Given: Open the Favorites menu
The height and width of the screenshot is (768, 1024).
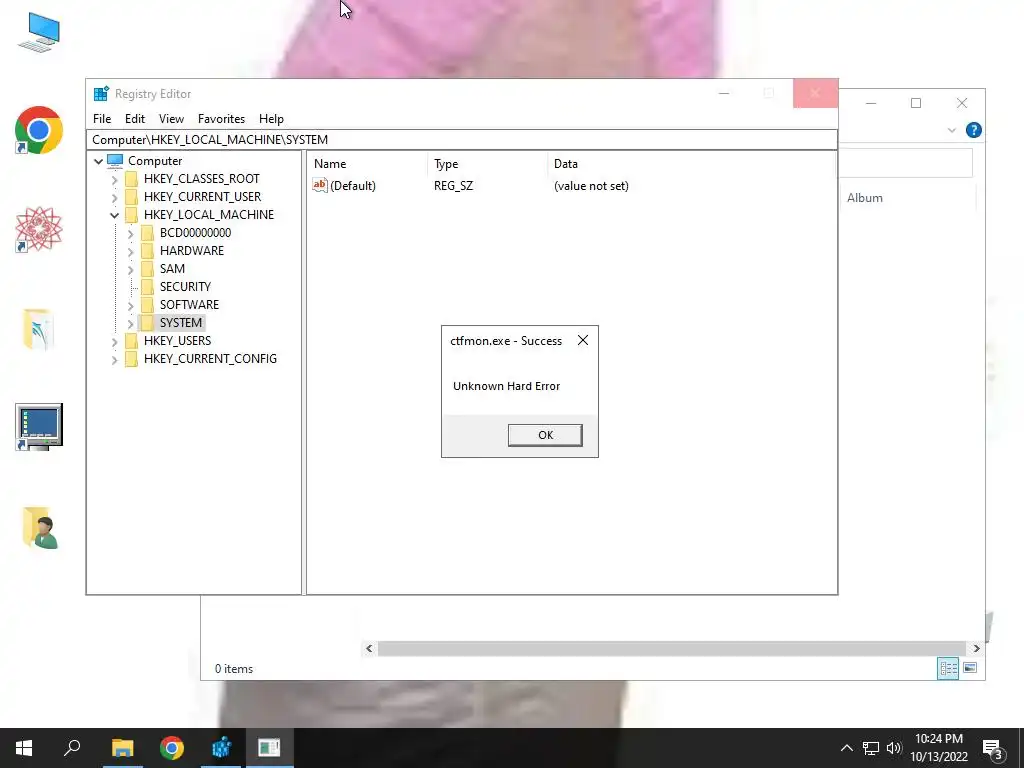Looking at the screenshot, I should 221,119.
